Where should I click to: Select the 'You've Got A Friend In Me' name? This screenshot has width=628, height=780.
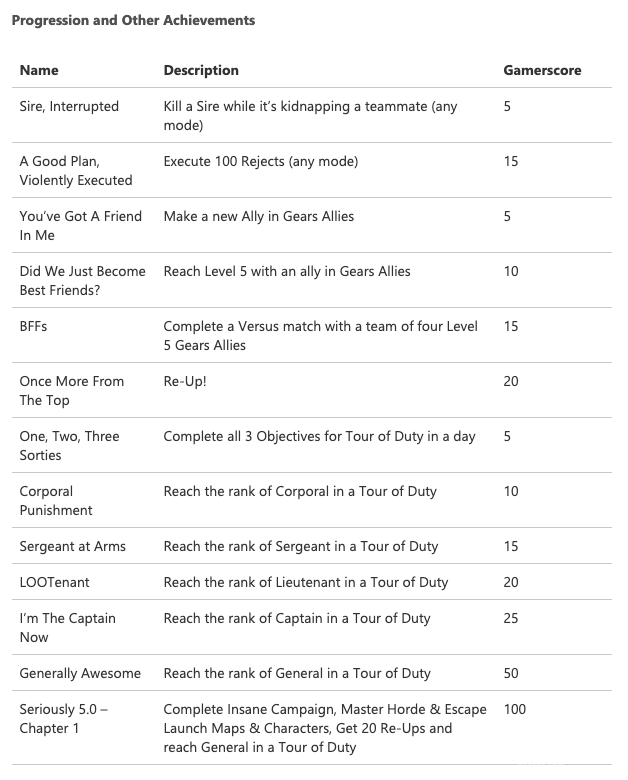[81, 225]
